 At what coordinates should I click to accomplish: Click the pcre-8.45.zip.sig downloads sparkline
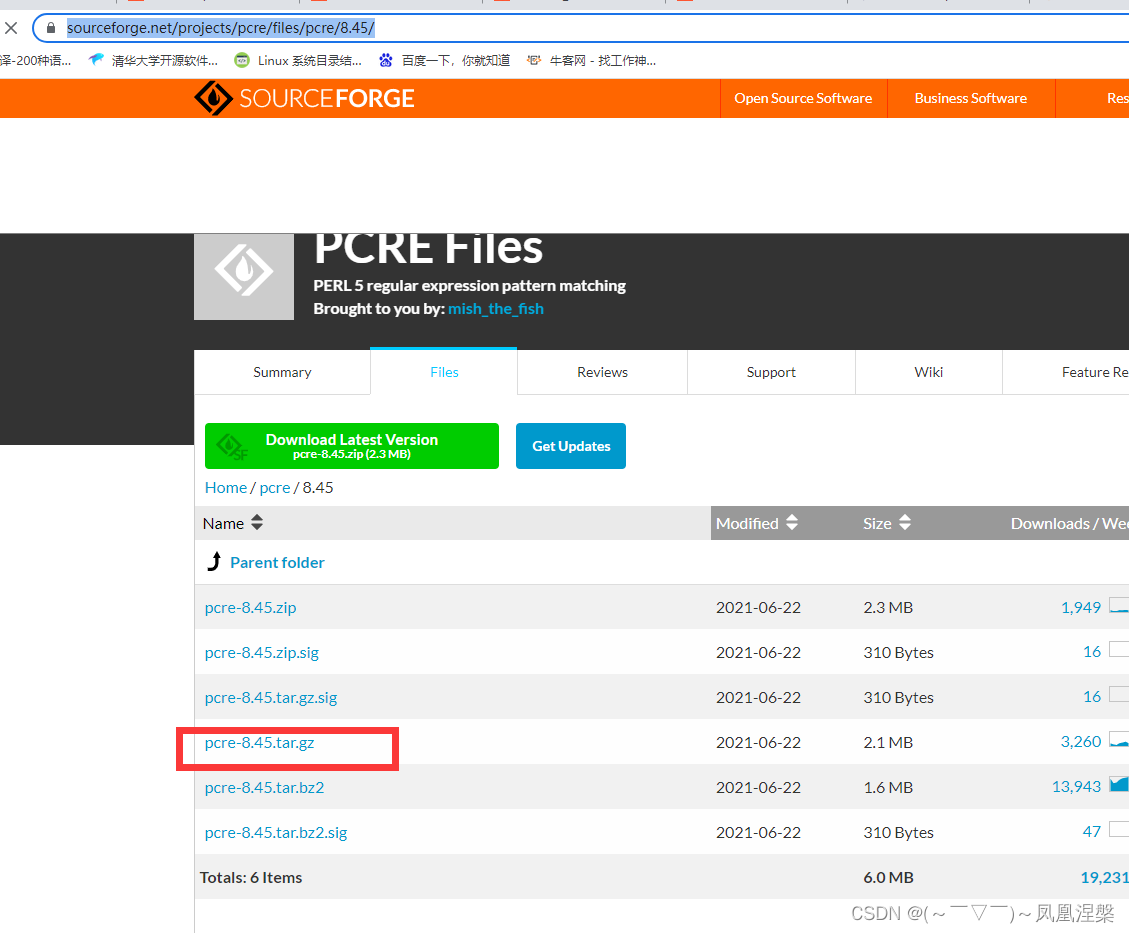click(x=1119, y=649)
